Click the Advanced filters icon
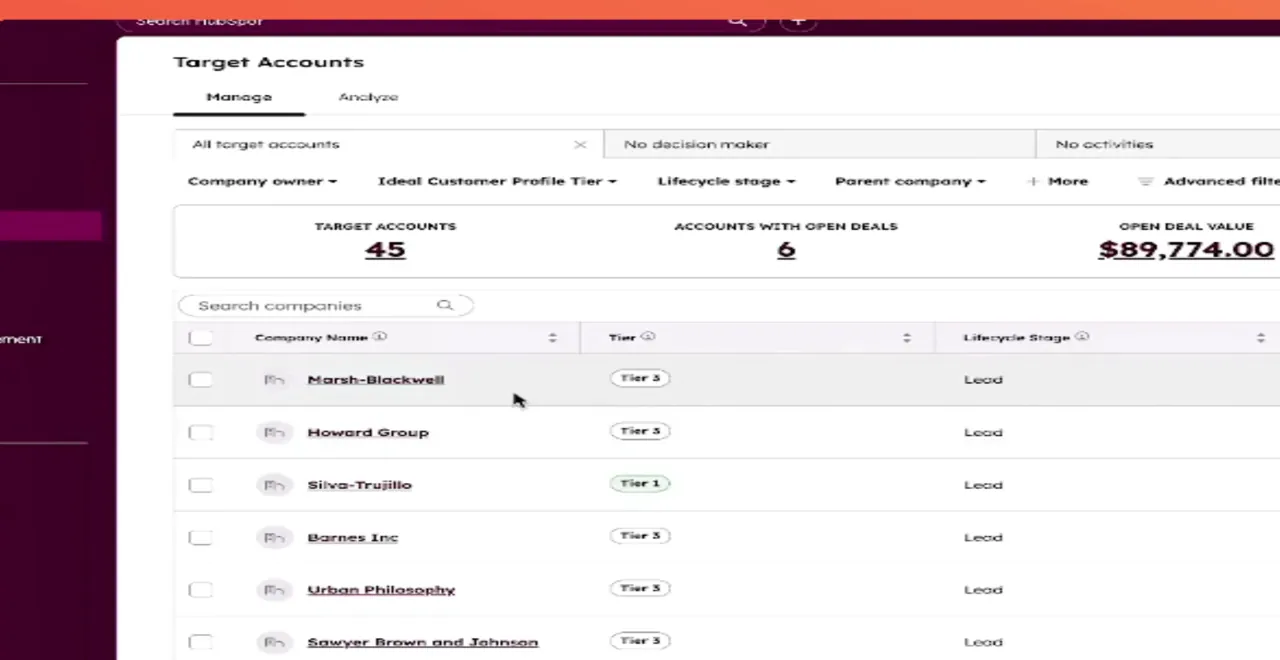The height and width of the screenshot is (660, 1280). tap(1146, 182)
